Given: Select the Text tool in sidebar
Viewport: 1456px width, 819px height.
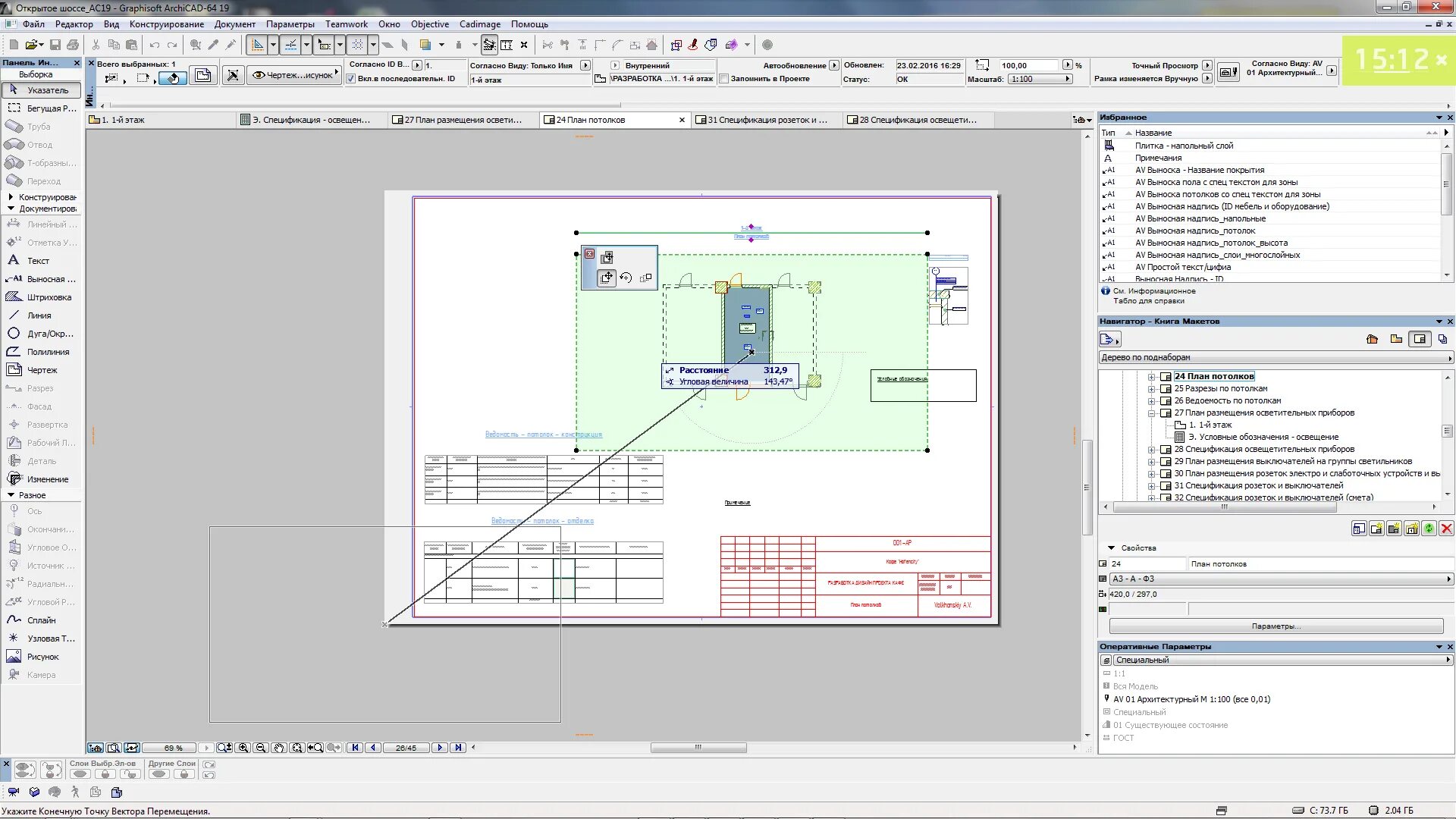Looking at the screenshot, I should click(39, 261).
